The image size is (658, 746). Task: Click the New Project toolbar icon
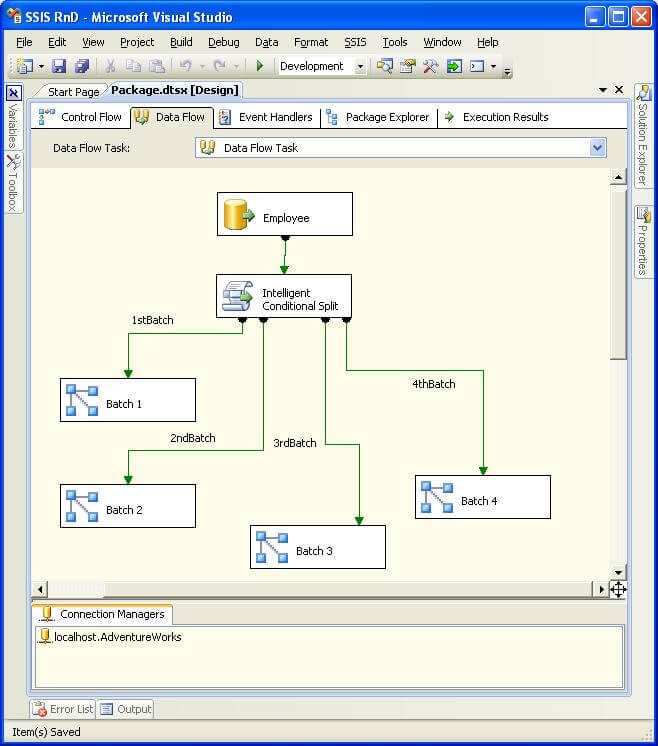pyautogui.click(x=24, y=66)
